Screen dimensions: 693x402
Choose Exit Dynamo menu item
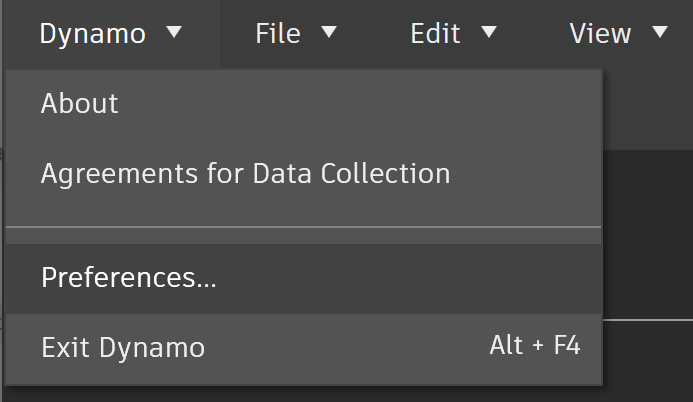point(123,348)
